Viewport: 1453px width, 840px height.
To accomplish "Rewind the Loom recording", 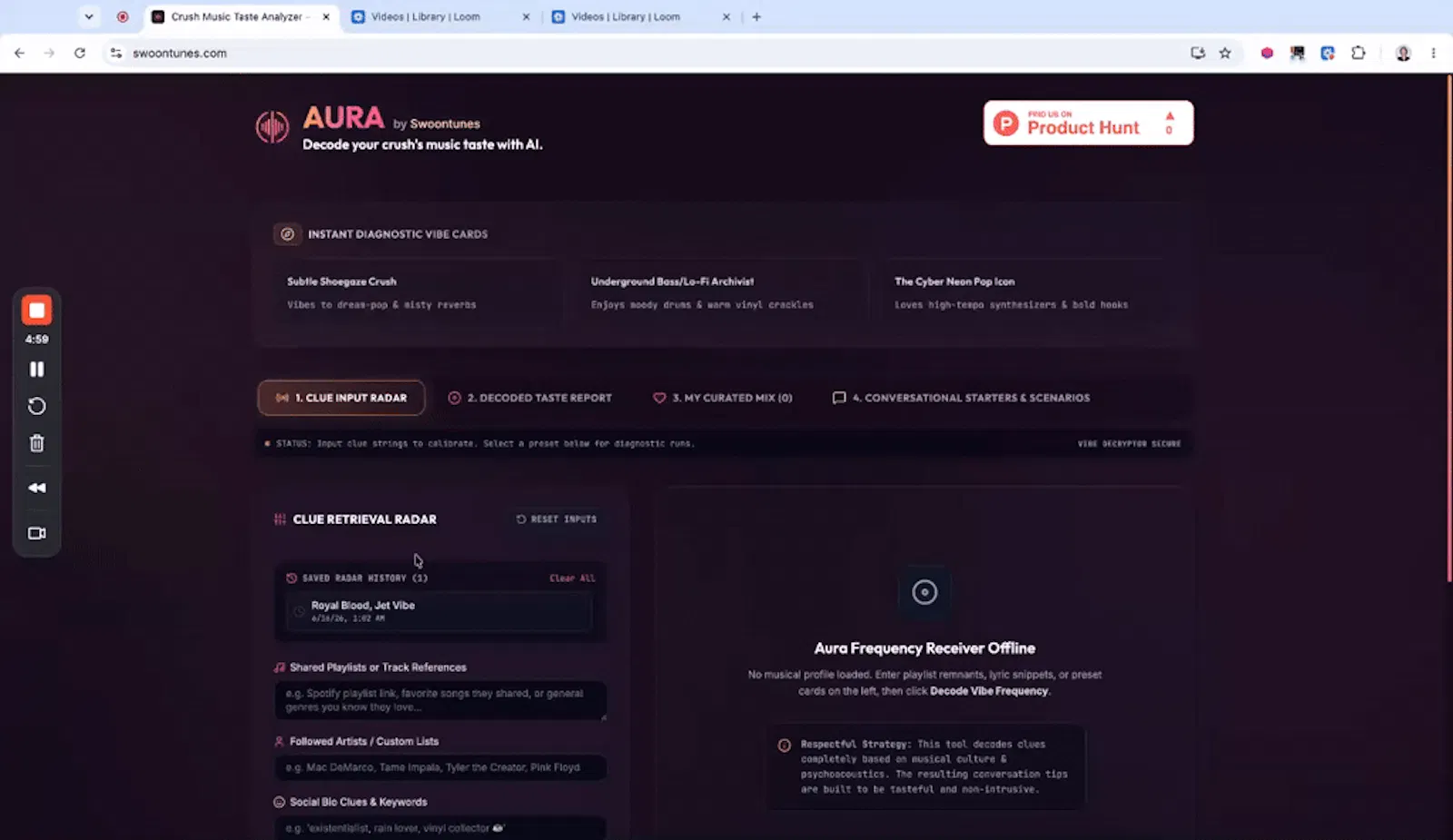I will tap(36, 488).
